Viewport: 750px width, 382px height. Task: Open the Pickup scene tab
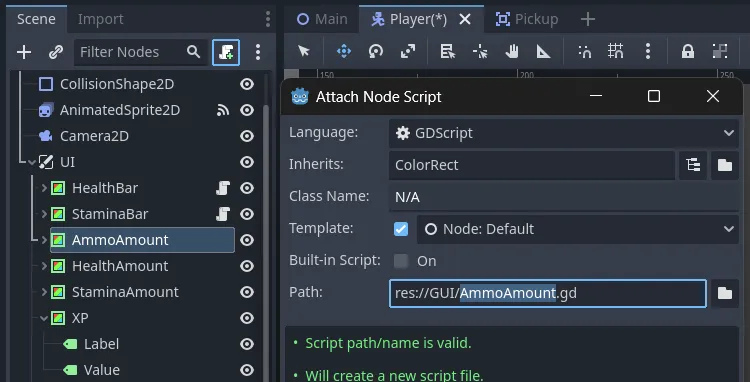pyautogui.click(x=527, y=19)
